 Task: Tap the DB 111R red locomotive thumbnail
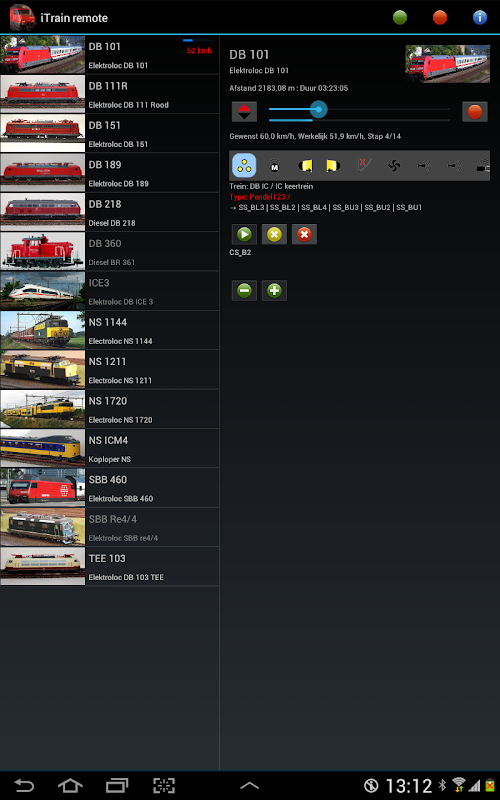tap(42, 94)
